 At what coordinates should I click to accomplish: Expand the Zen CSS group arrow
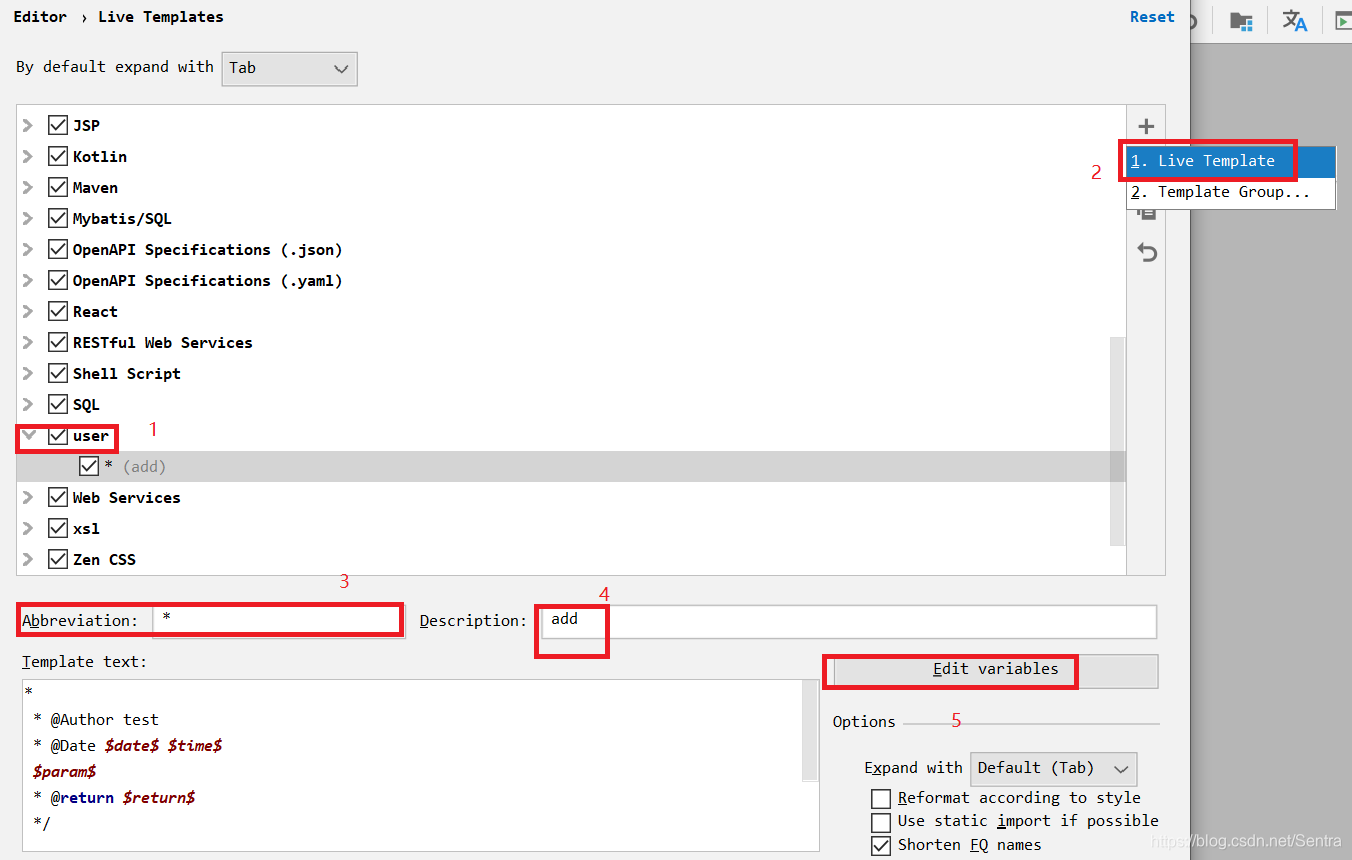28,559
